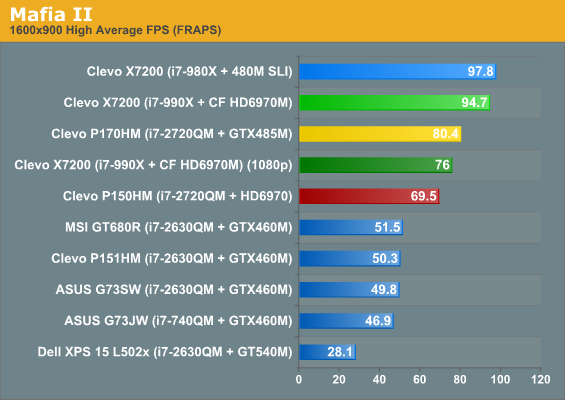Image resolution: width=565 pixels, height=400 pixels.
Task: Select the light green bar valued 94.7
Action: [x=394, y=103]
